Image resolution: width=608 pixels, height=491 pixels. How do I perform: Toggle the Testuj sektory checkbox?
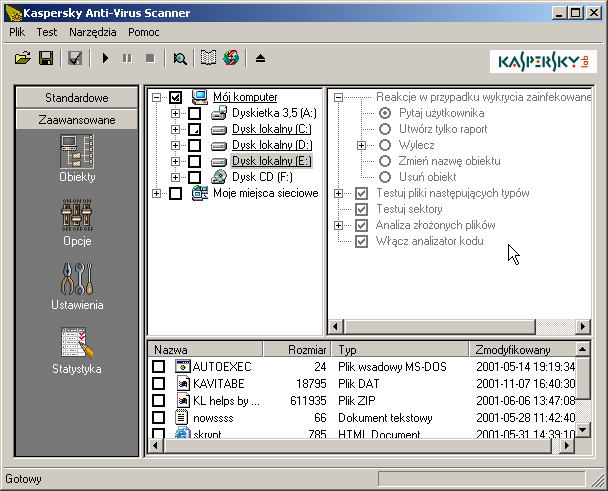pos(361,209)
